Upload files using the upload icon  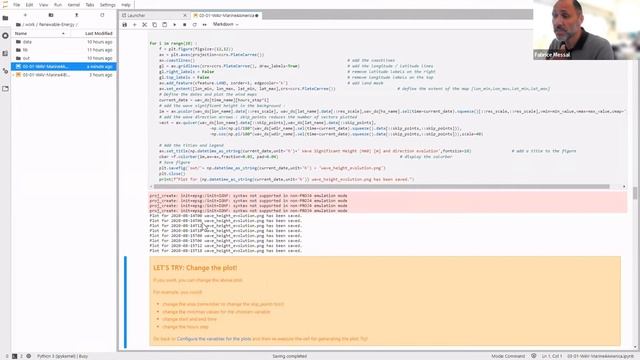[76, 15]
